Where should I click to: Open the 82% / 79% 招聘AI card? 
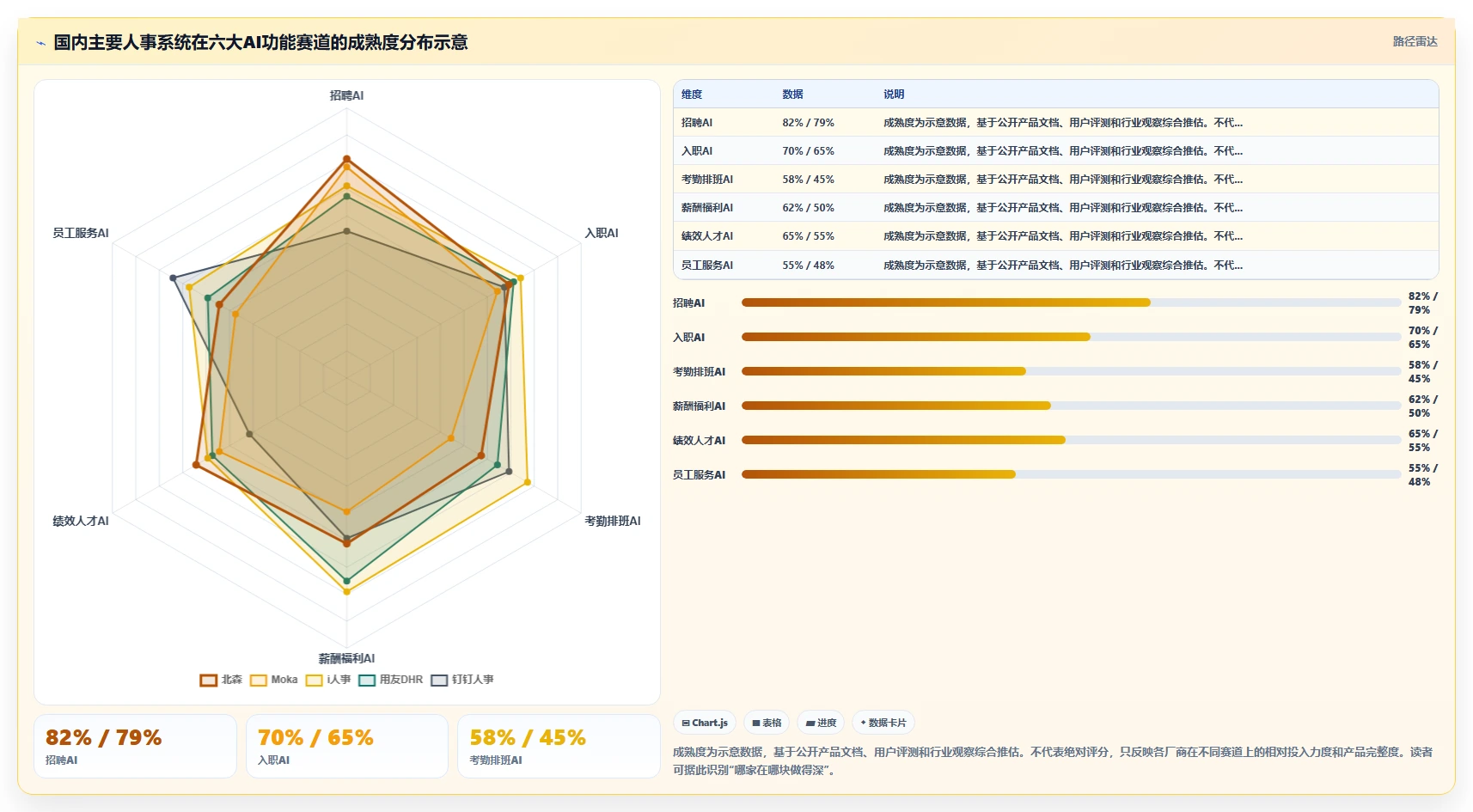[x=135, y=746]
